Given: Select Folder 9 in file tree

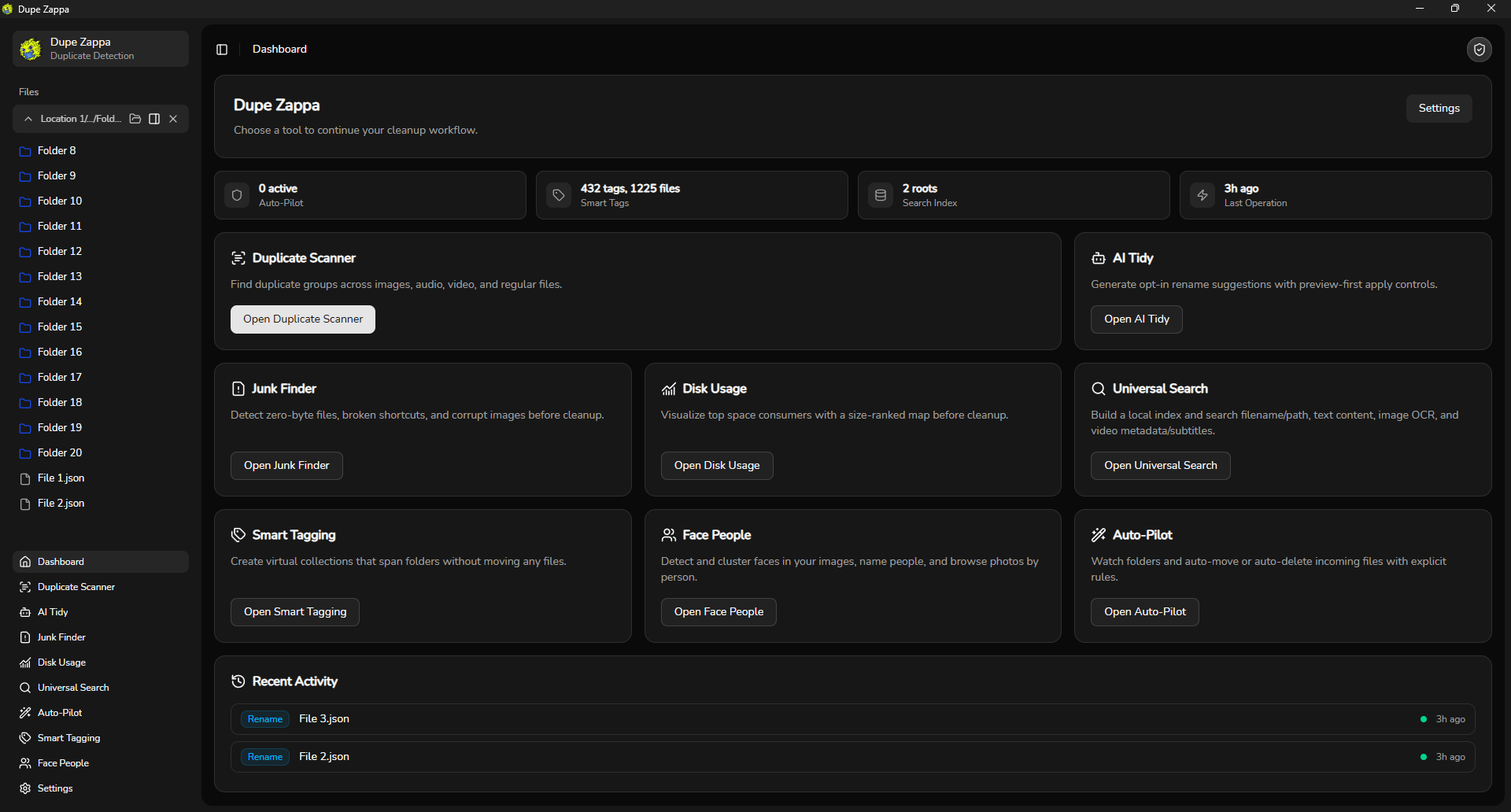Looking at the screenshot, I should 101,176.
